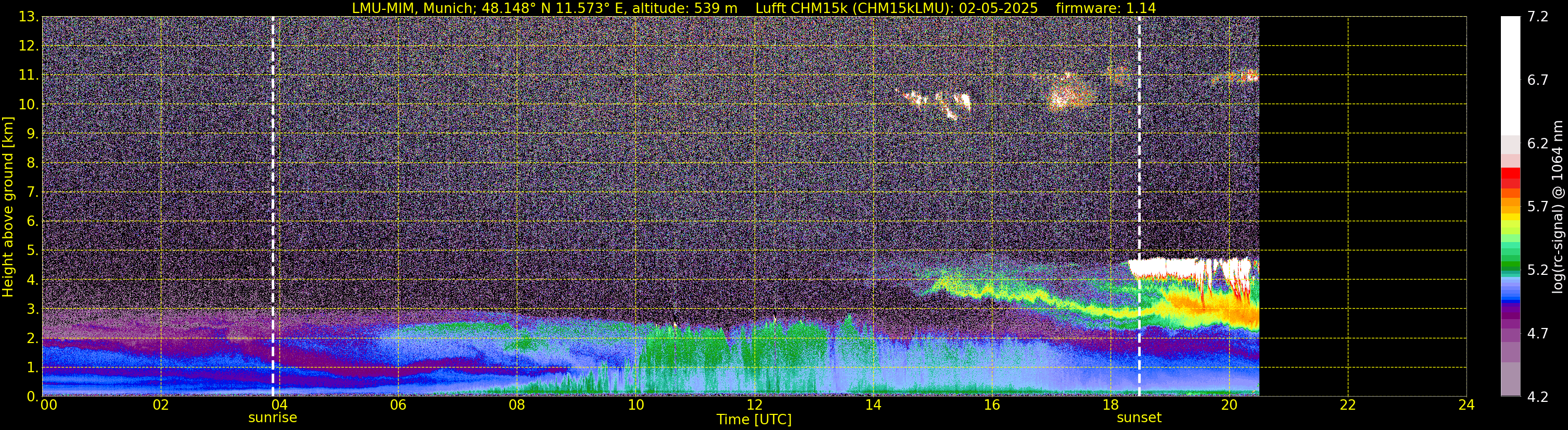Click time-axis tick label 06
The image size is (1568, 430).
398,405
